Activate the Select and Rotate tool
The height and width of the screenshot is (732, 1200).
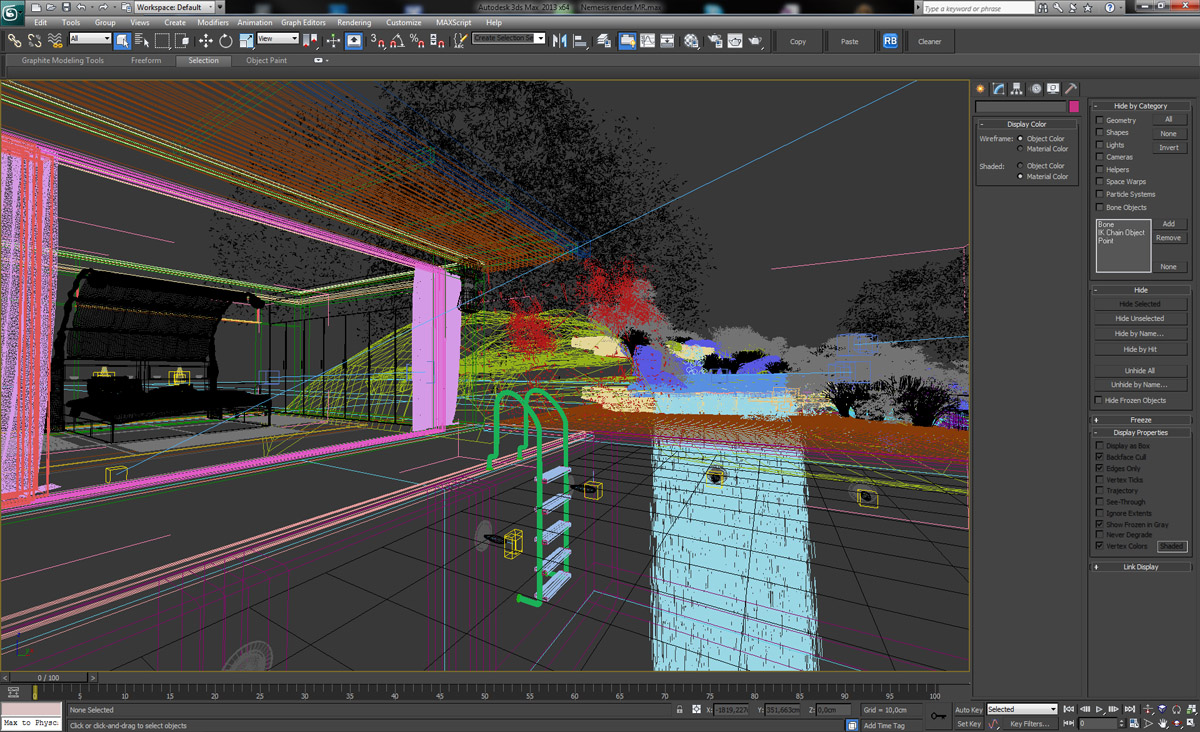(226, 41)
